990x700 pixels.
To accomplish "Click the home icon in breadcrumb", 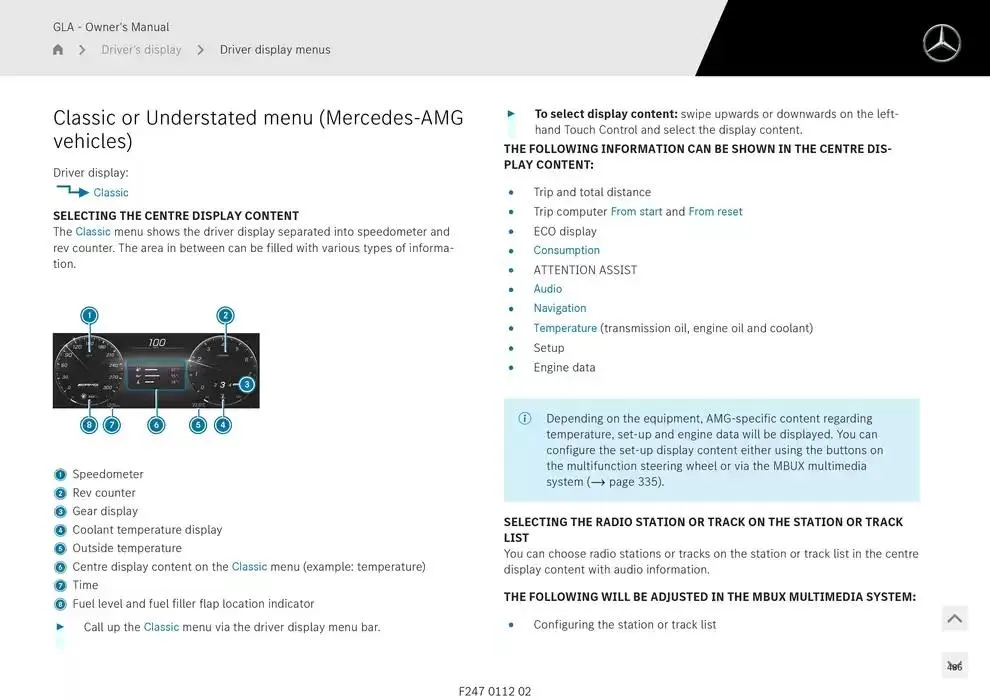I will coord(58,50).
